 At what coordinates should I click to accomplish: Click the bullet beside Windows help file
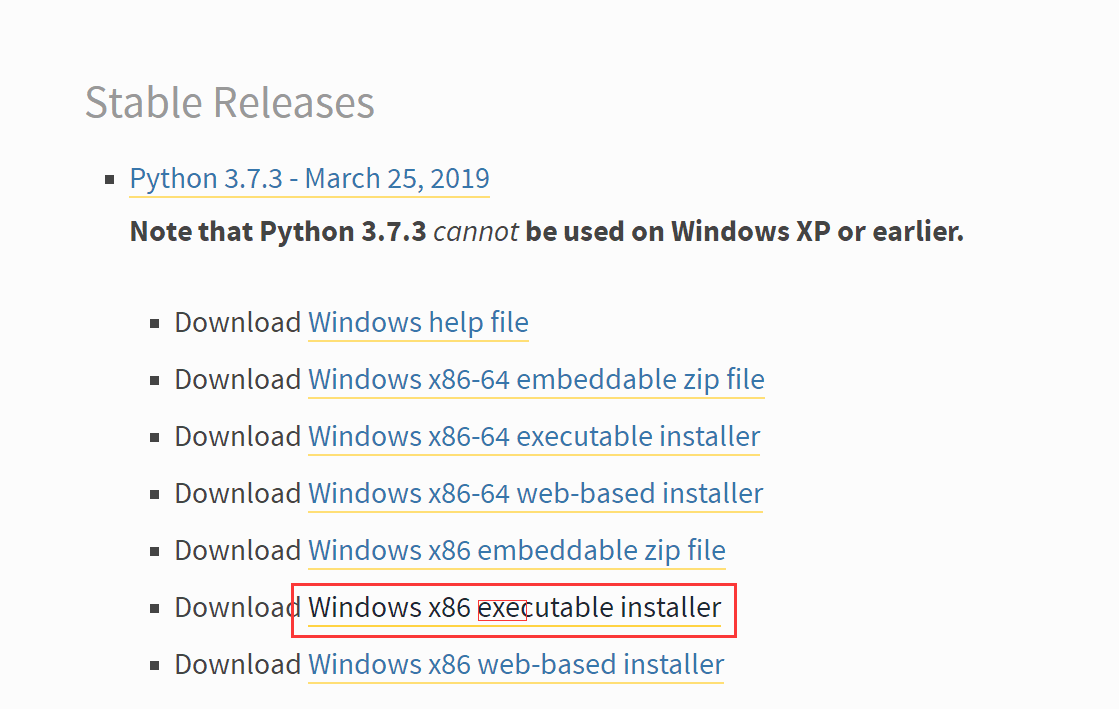pyautogui.click(x=155, y=324)
